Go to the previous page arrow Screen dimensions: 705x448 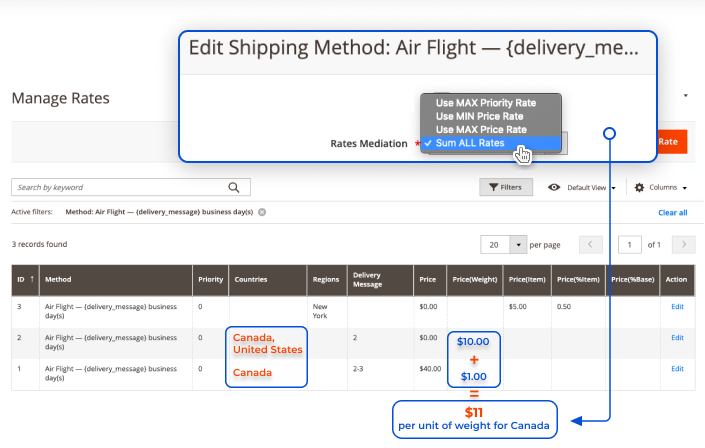pos(590,245)
